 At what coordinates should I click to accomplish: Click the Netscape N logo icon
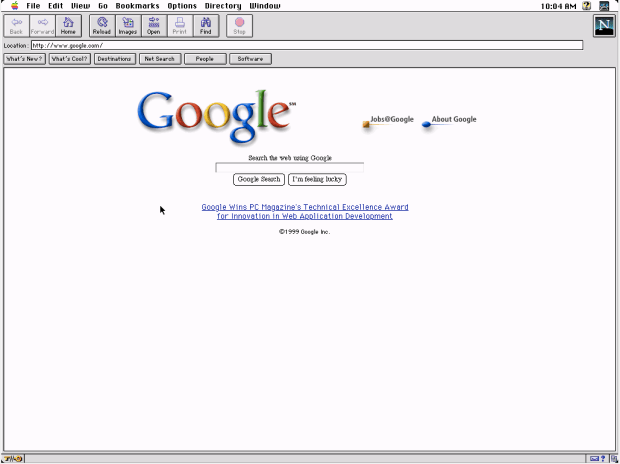(604, 27)
